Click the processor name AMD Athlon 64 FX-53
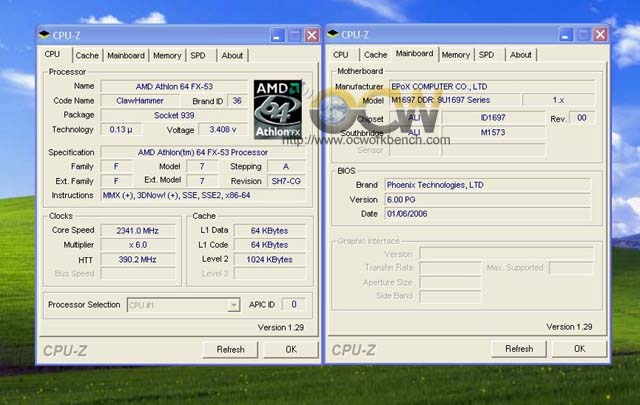The width and height of the screenshot is (640, 405). point(174,87)
